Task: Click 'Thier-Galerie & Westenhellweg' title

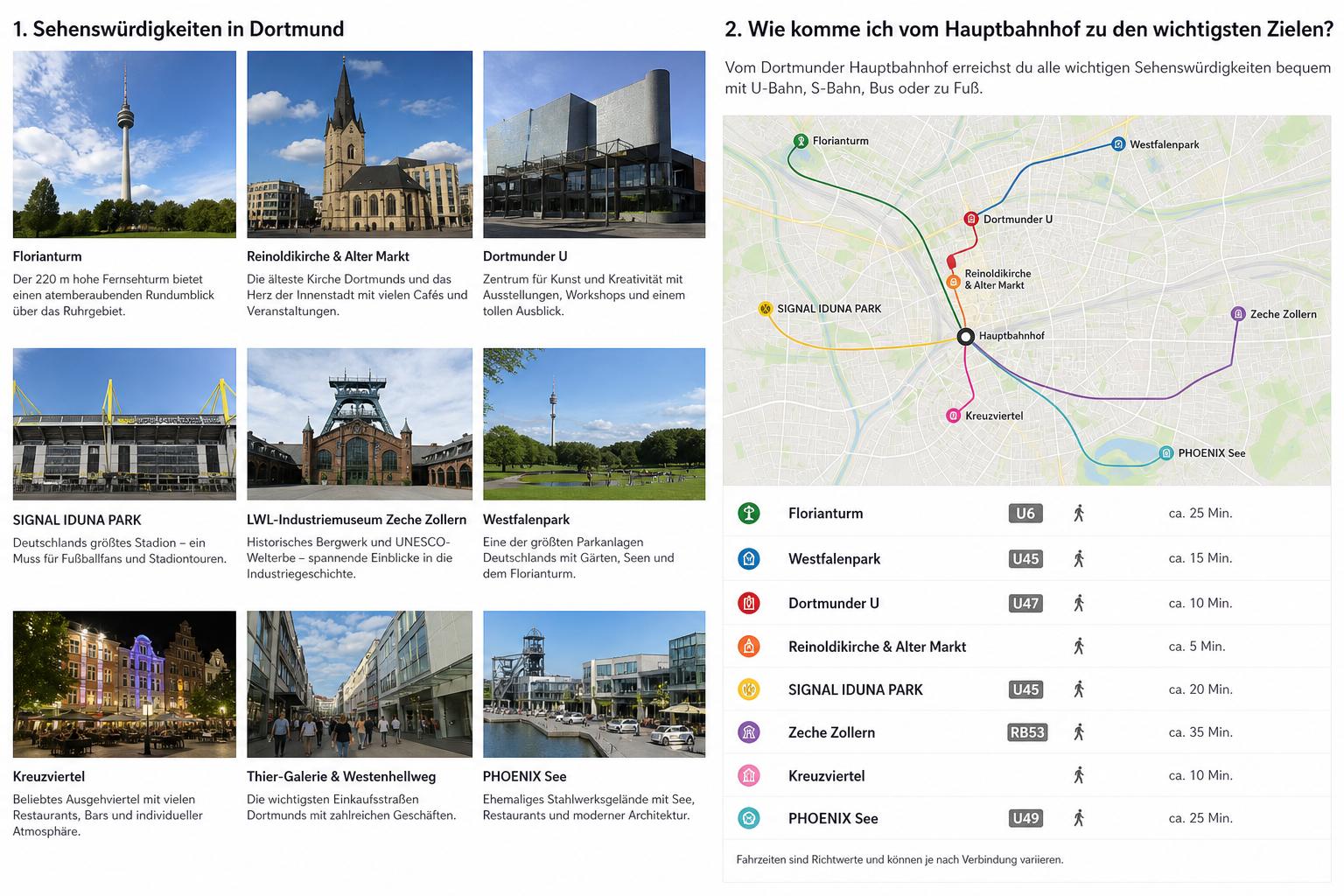Action: pyautogui.click(x=341, y=776)
